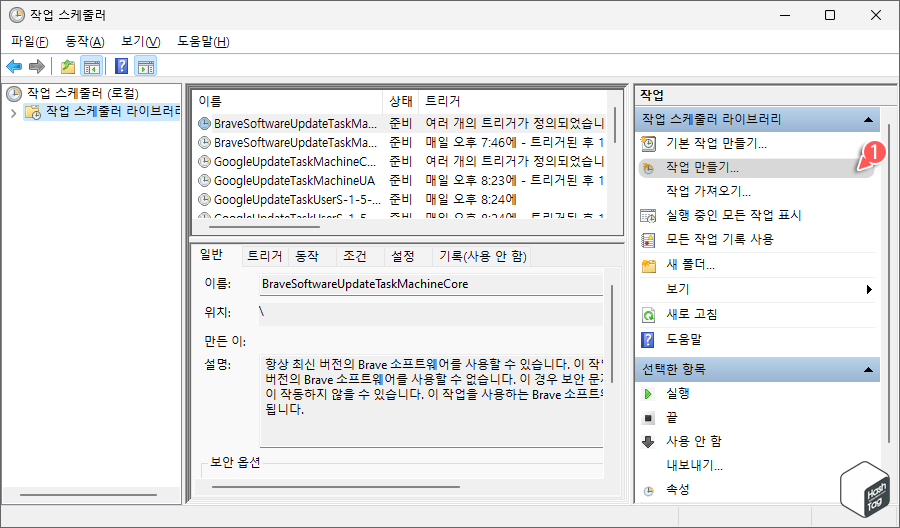Collapse the 선택한 항목 actions section
Image resolution: width=900 pixels, height=528 pixels.
[868, 370]
